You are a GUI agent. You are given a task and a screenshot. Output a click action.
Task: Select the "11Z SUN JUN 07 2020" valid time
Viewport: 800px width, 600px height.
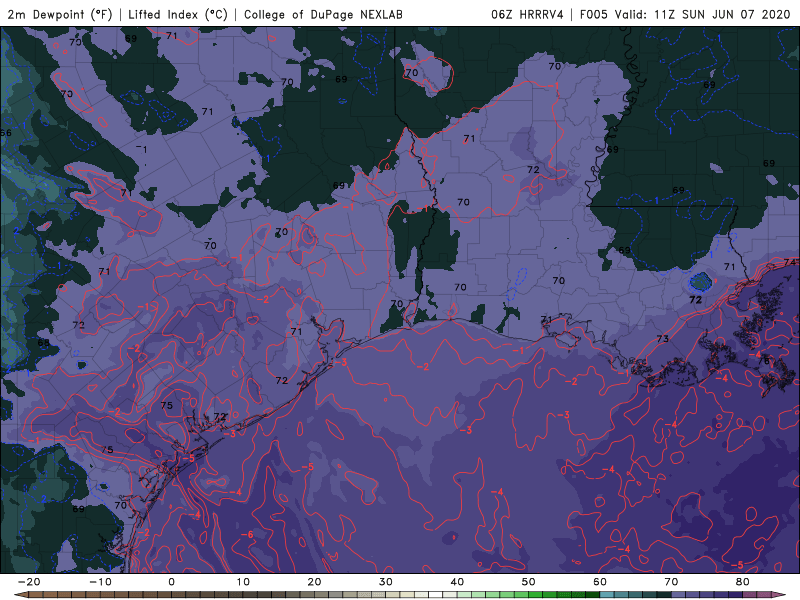tap(722, 14)
